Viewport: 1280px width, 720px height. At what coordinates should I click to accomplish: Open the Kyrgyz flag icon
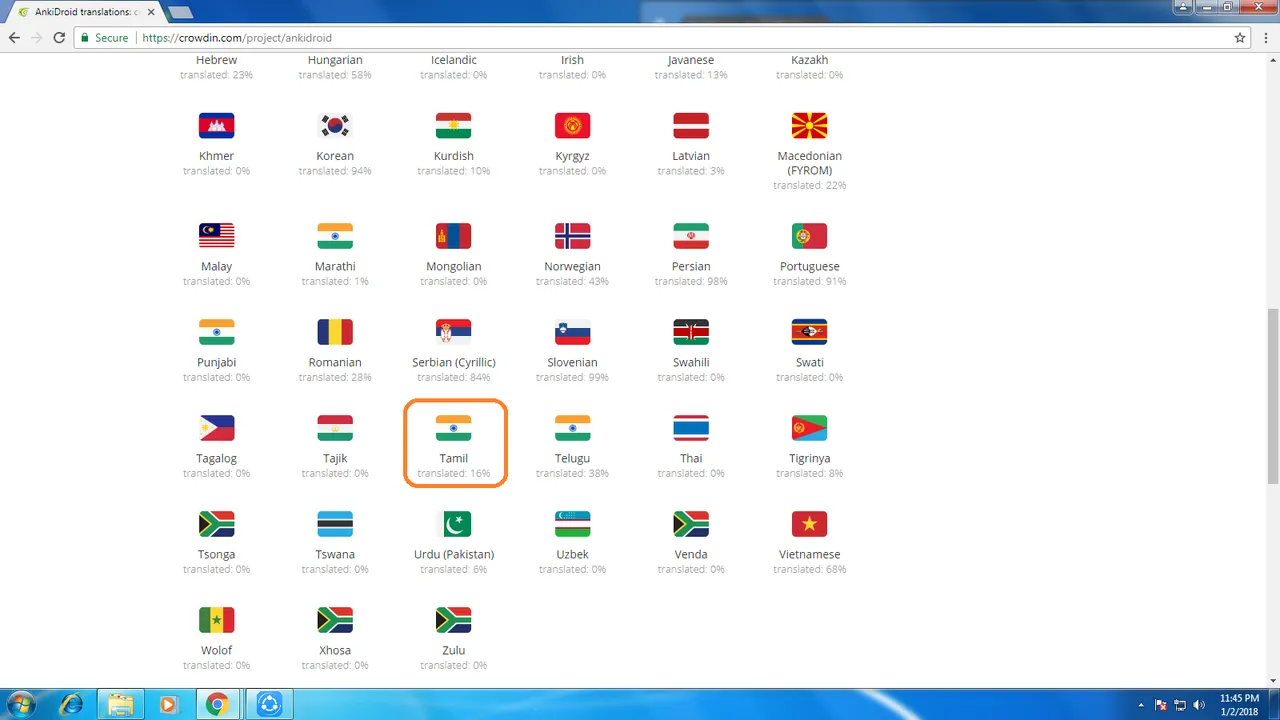click(572, 126)
